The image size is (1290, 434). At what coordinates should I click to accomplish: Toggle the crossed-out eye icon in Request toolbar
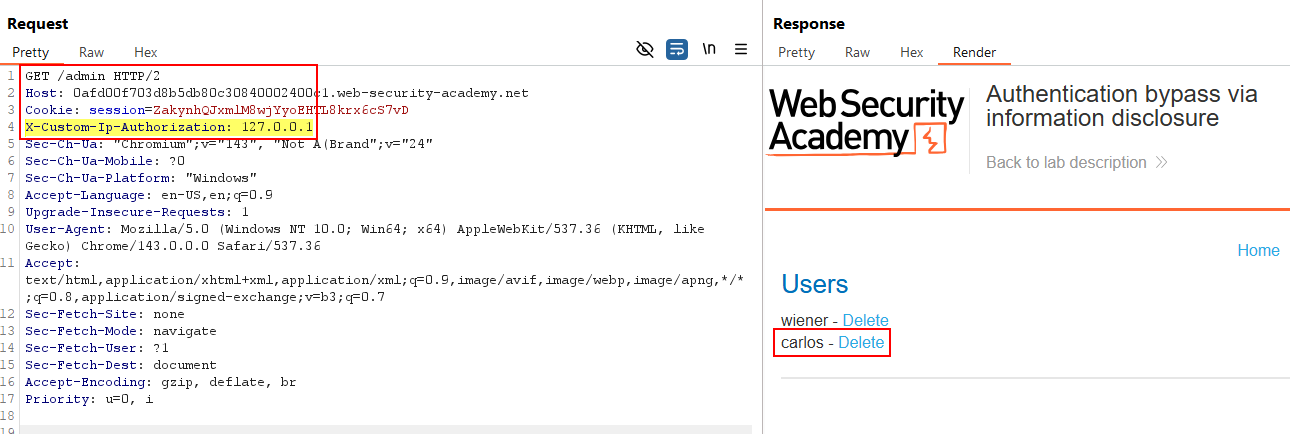click(645, 49)
